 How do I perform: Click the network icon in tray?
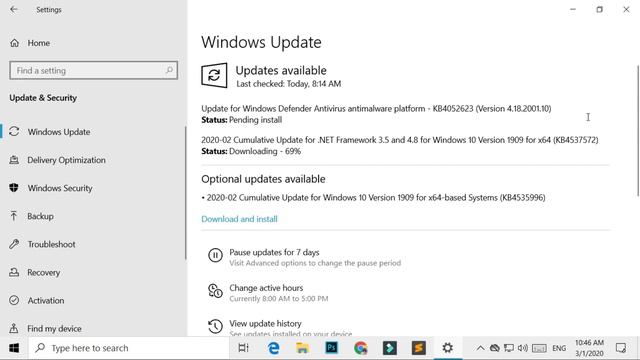[x=509, y=348]
